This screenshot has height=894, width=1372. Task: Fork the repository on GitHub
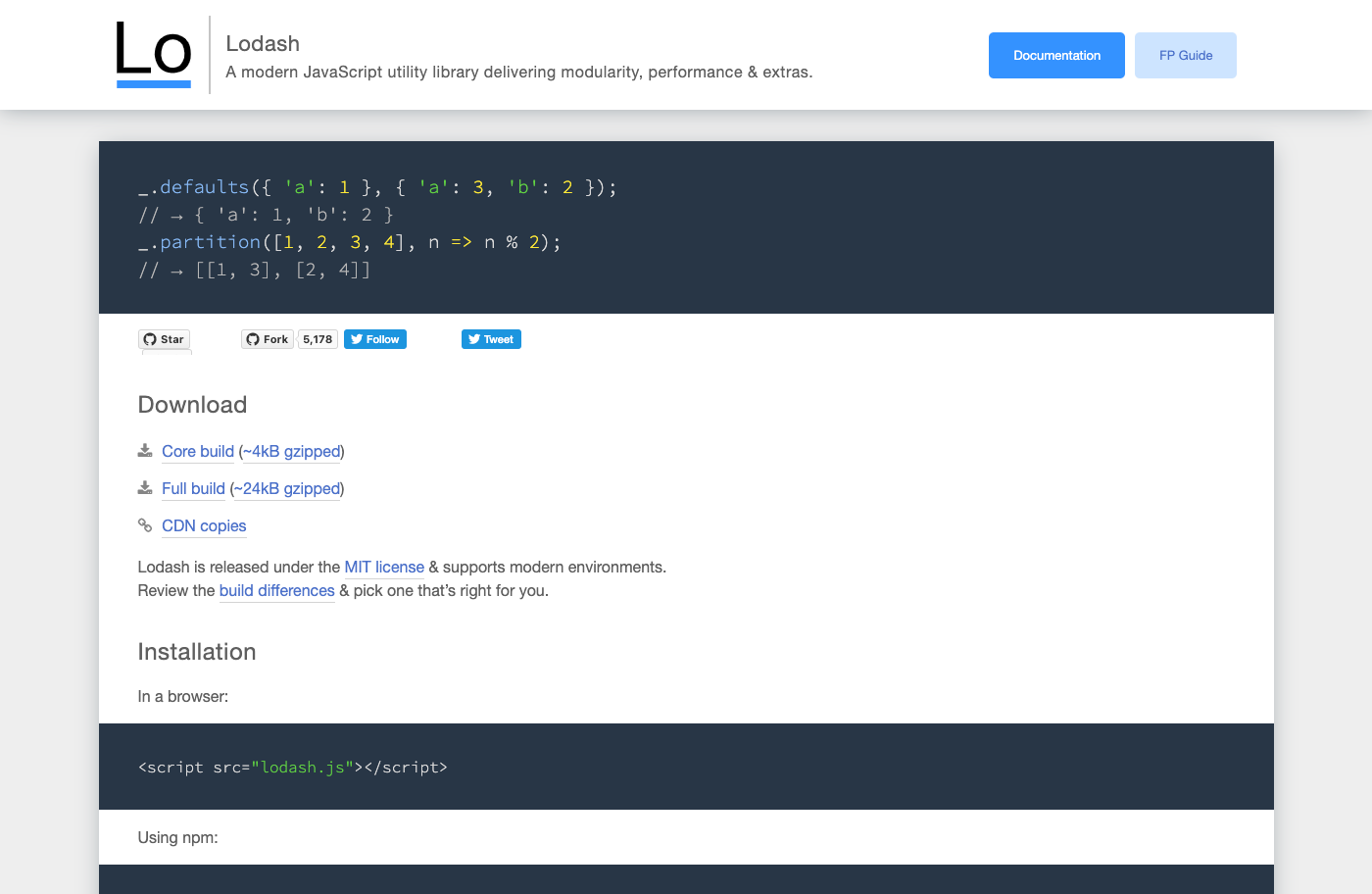pyautogui.click(x=268, y=339)
